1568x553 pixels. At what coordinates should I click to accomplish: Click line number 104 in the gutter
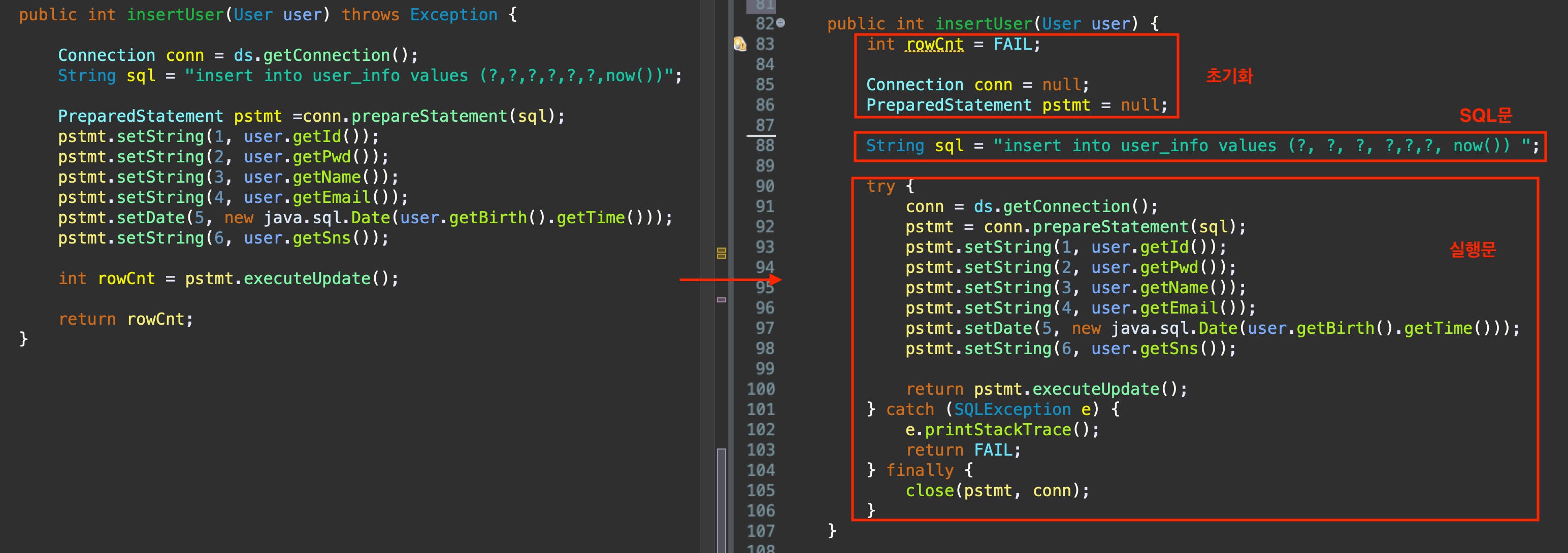760,470
